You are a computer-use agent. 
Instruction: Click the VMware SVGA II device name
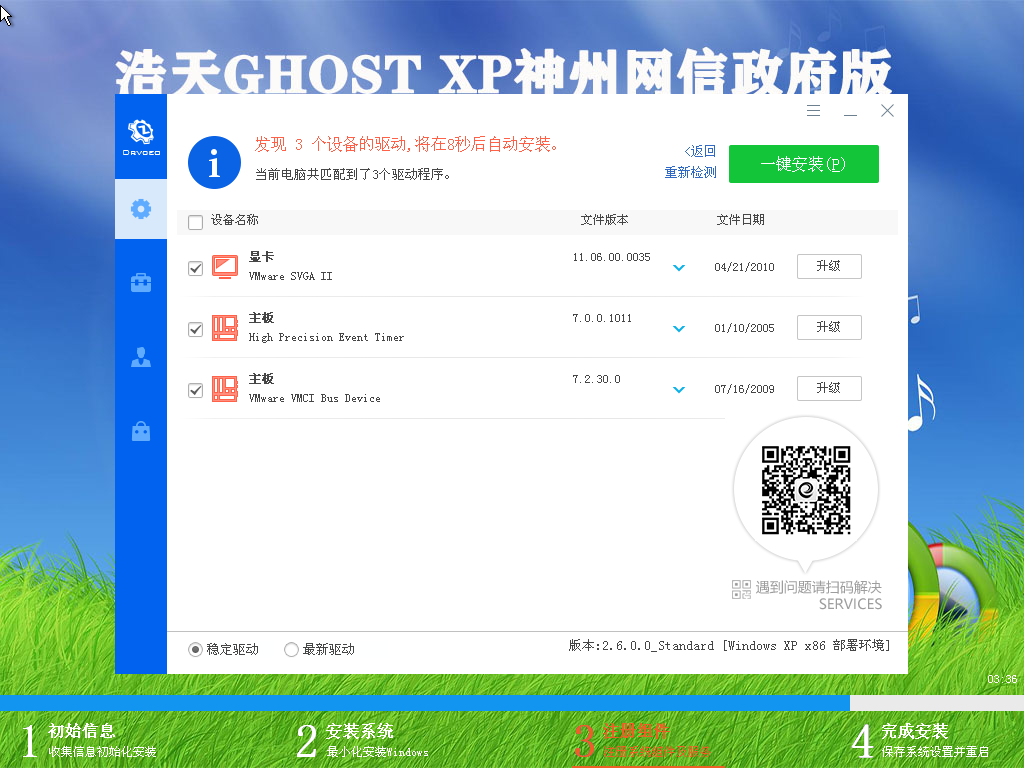(291, 276)
